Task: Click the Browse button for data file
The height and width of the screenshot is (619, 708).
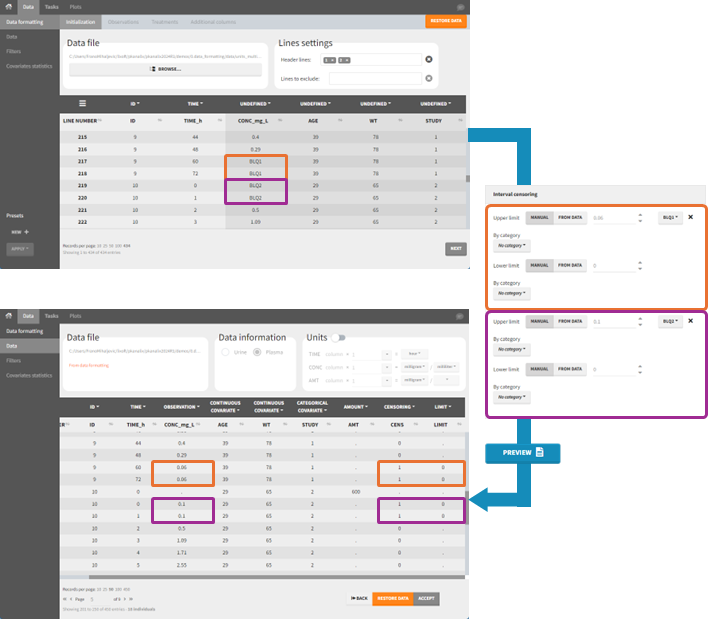Action: (x=164, y=69)
